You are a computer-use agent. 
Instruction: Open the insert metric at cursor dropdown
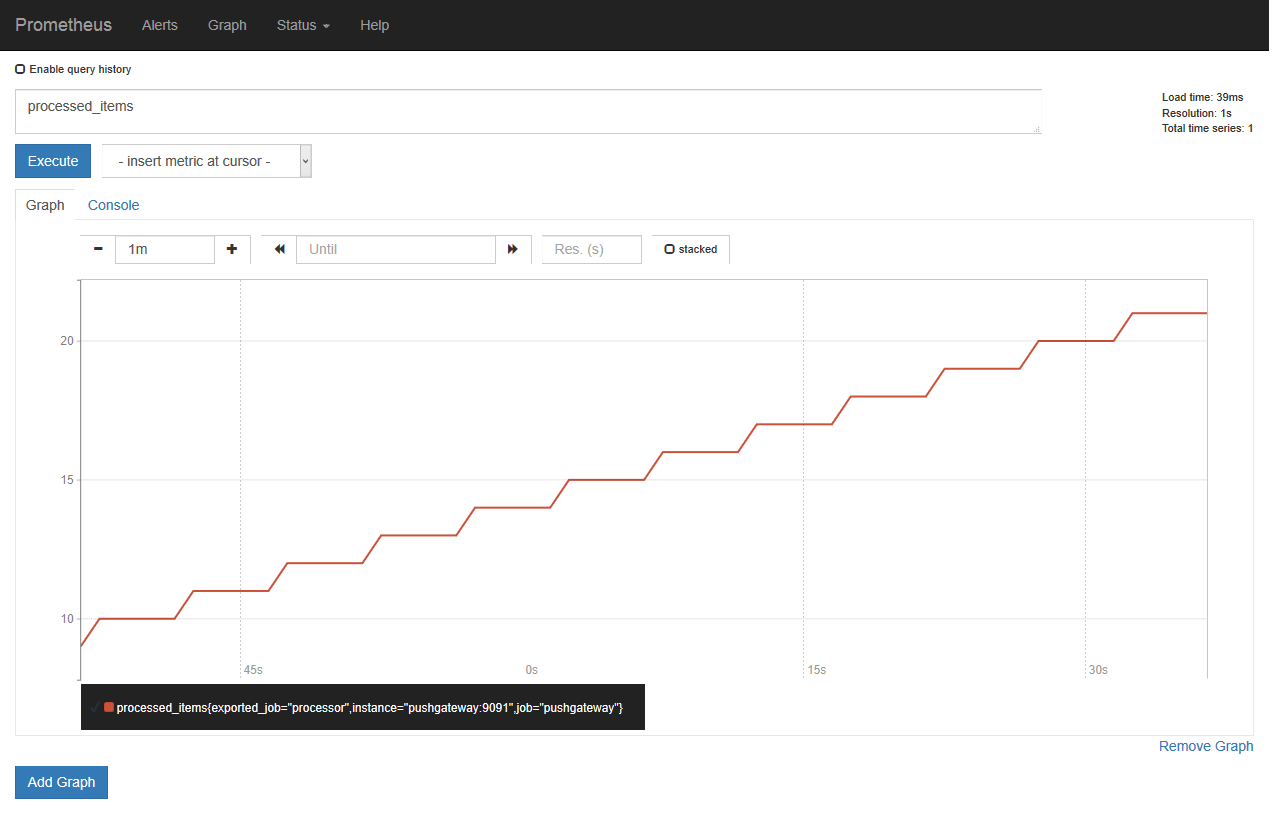(x=206, y=160)
